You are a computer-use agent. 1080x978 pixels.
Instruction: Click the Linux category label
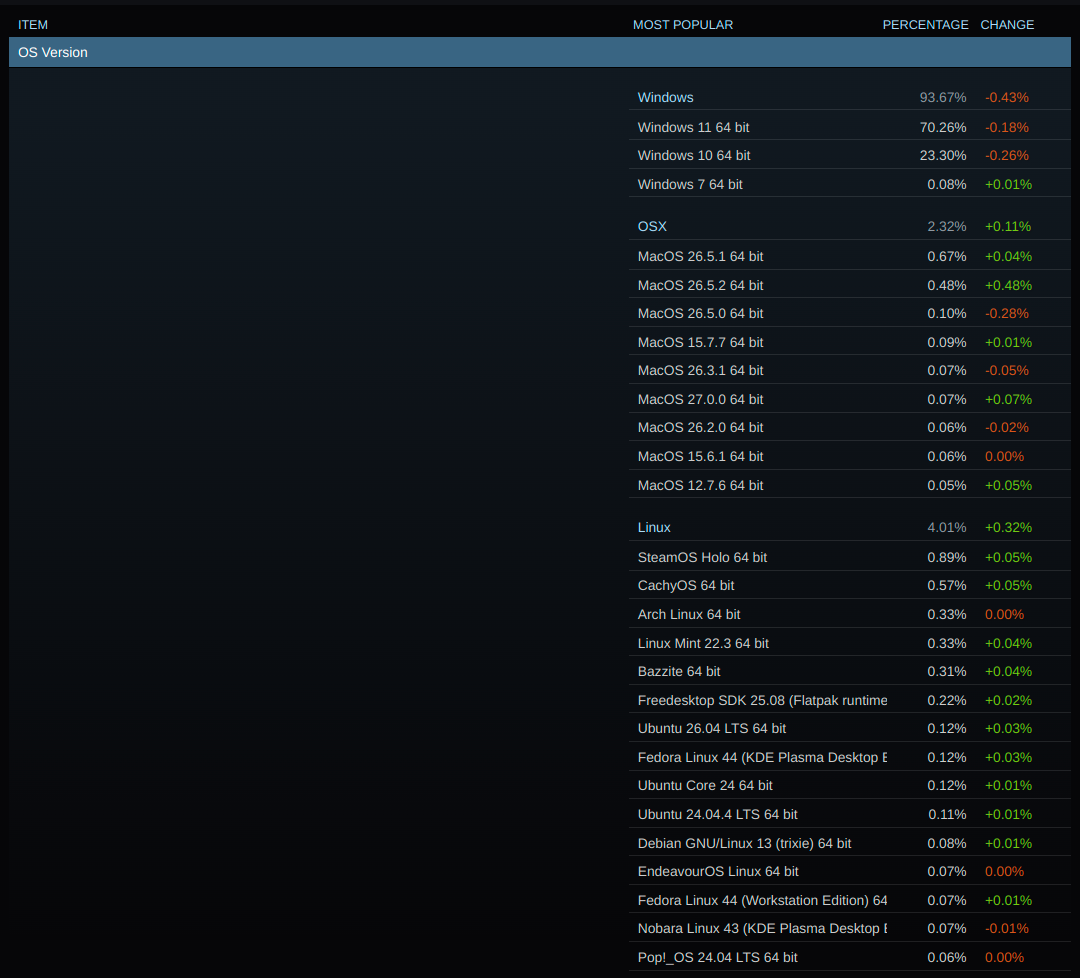click(x=654, y=528)
